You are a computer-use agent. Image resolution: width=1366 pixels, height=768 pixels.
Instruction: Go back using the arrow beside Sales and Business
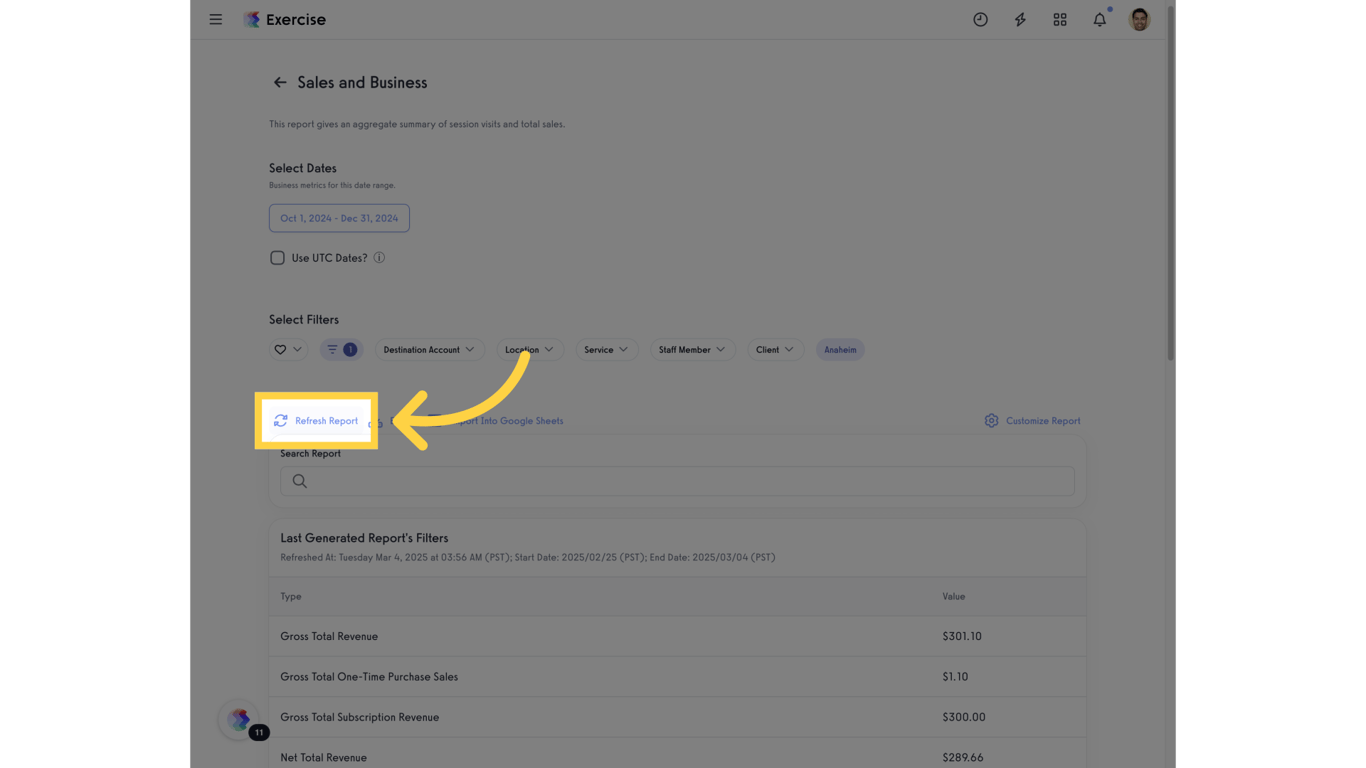coord(280,82)
